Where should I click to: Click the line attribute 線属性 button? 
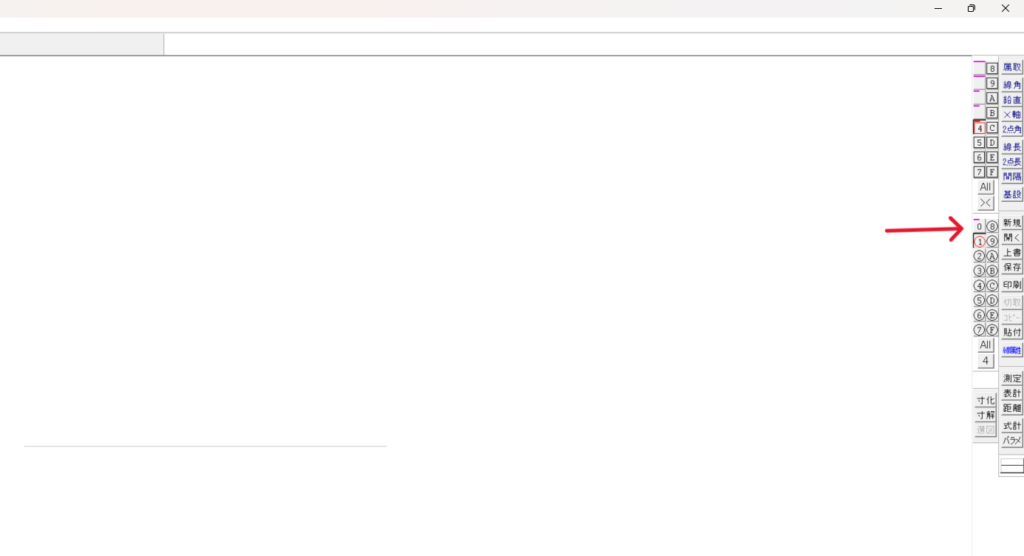click(1012, 350)
